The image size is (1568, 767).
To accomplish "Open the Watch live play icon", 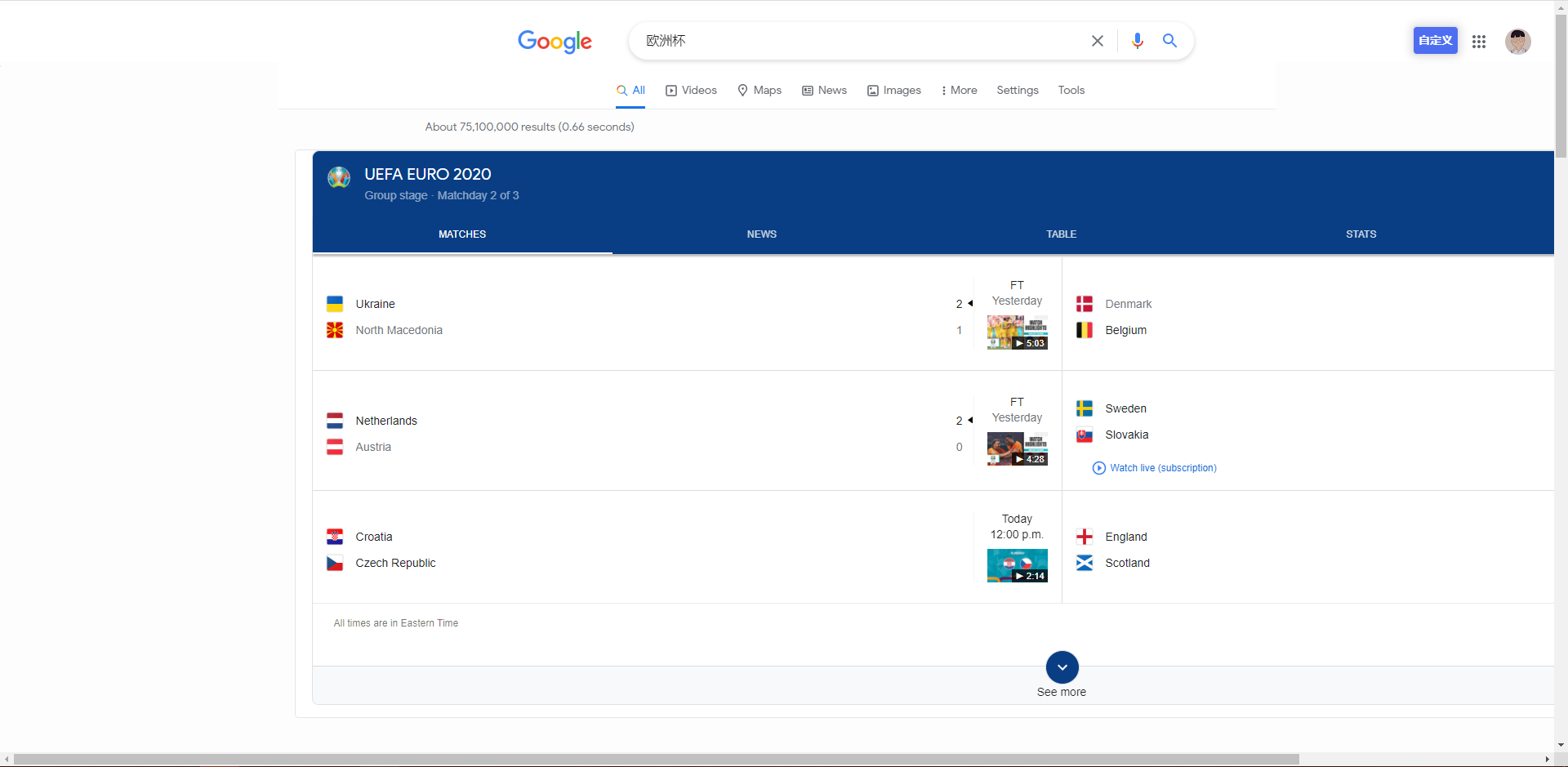I will 1098,468.
